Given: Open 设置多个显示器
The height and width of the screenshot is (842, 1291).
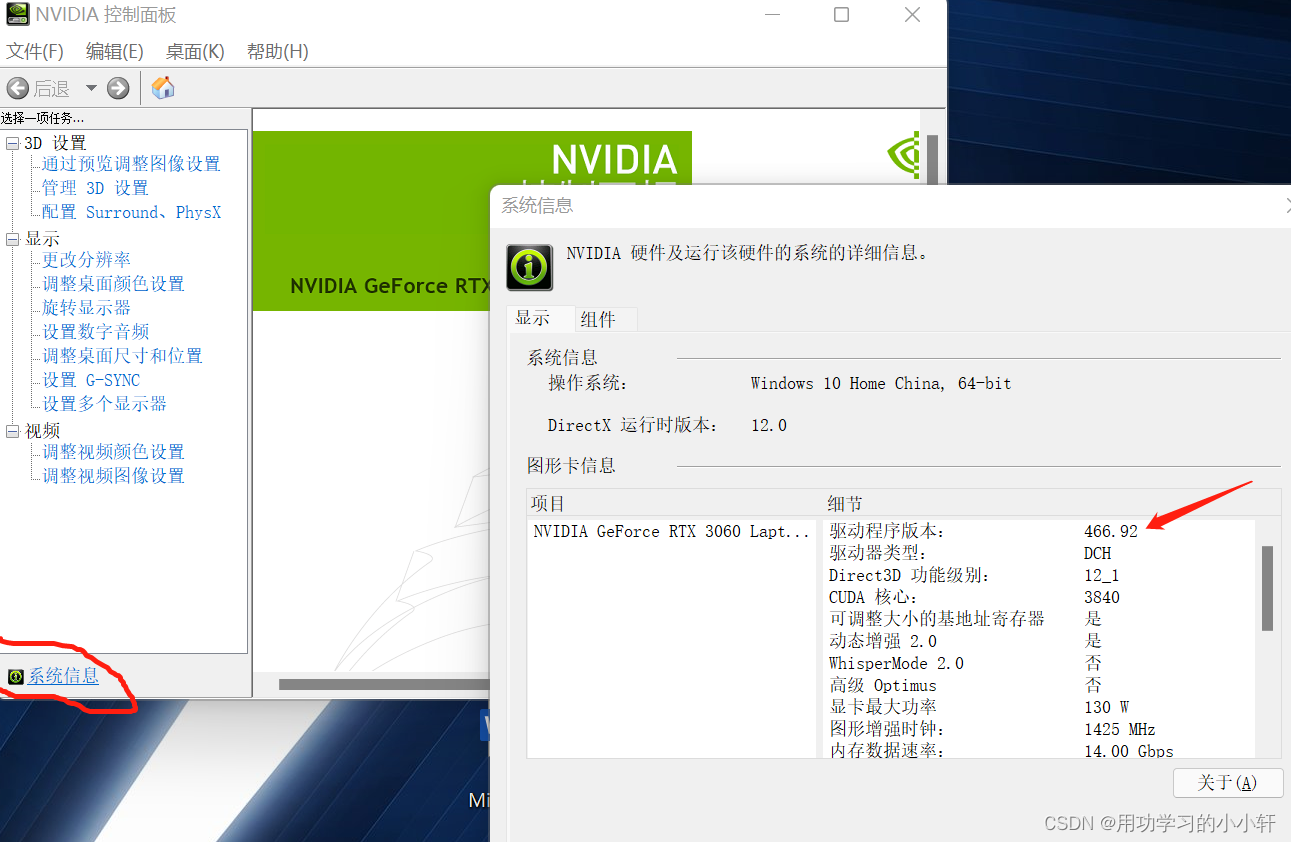Looking at the screenshot, I should point(104,404).
